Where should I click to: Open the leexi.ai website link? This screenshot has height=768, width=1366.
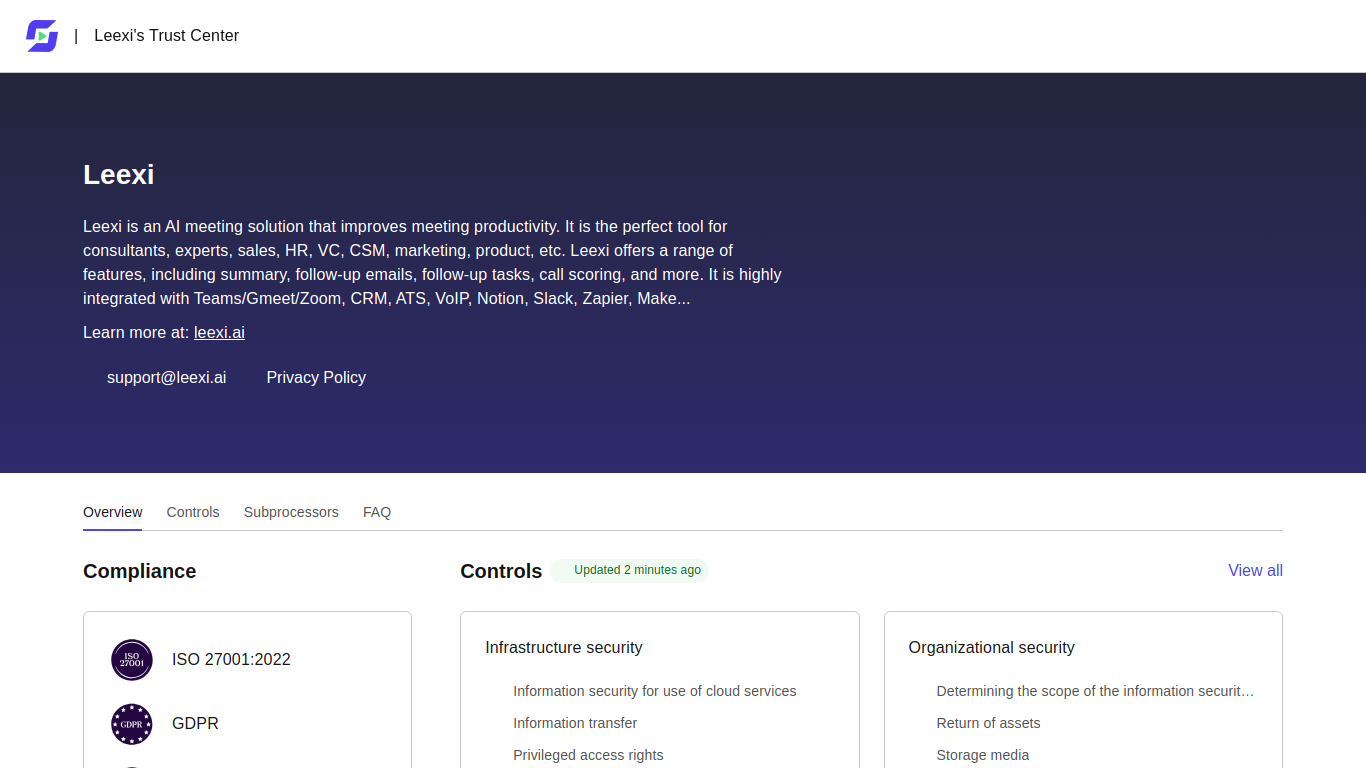tap(219, 332)
